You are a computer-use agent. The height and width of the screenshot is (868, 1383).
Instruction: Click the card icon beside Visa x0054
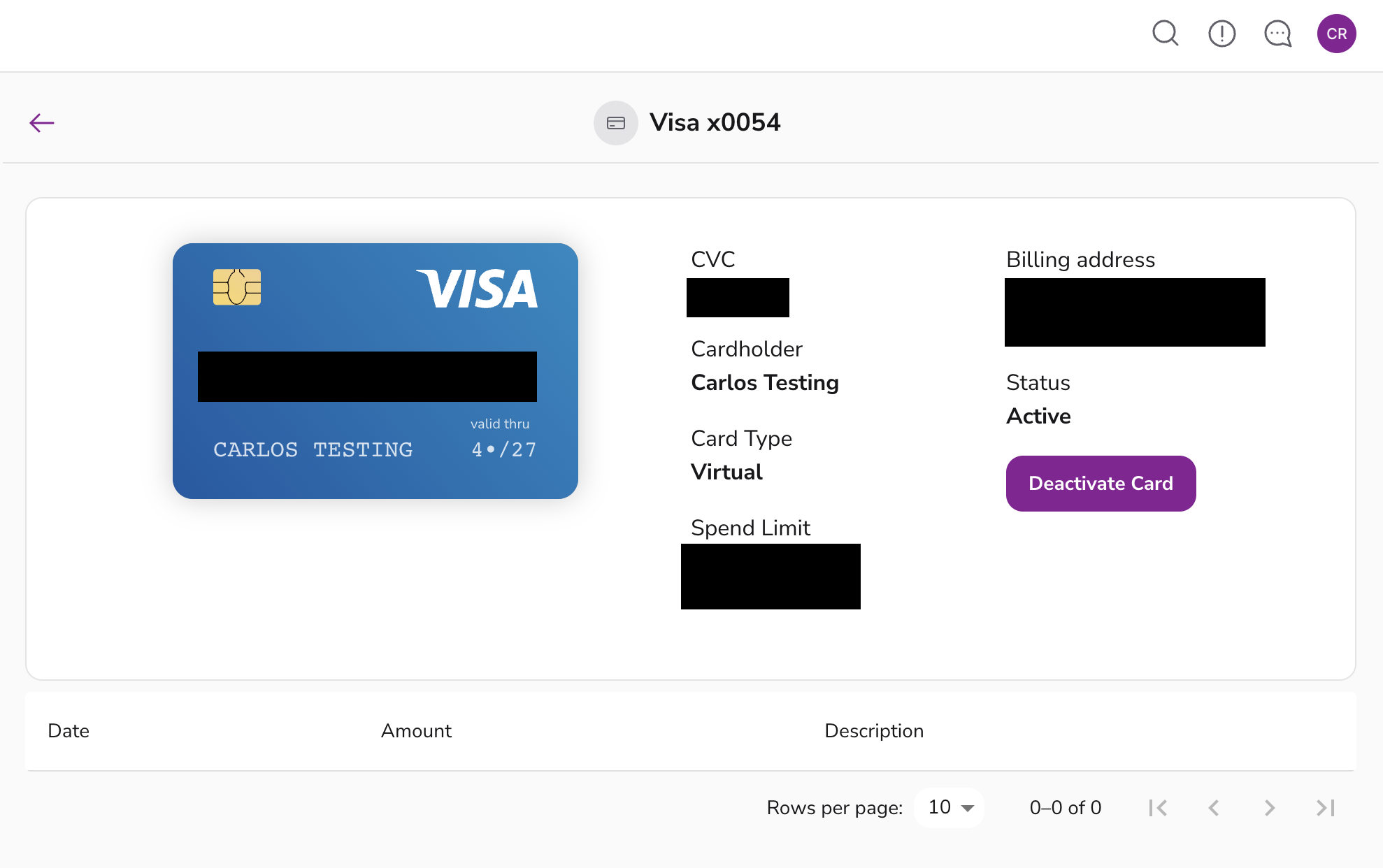coord(615,123)
